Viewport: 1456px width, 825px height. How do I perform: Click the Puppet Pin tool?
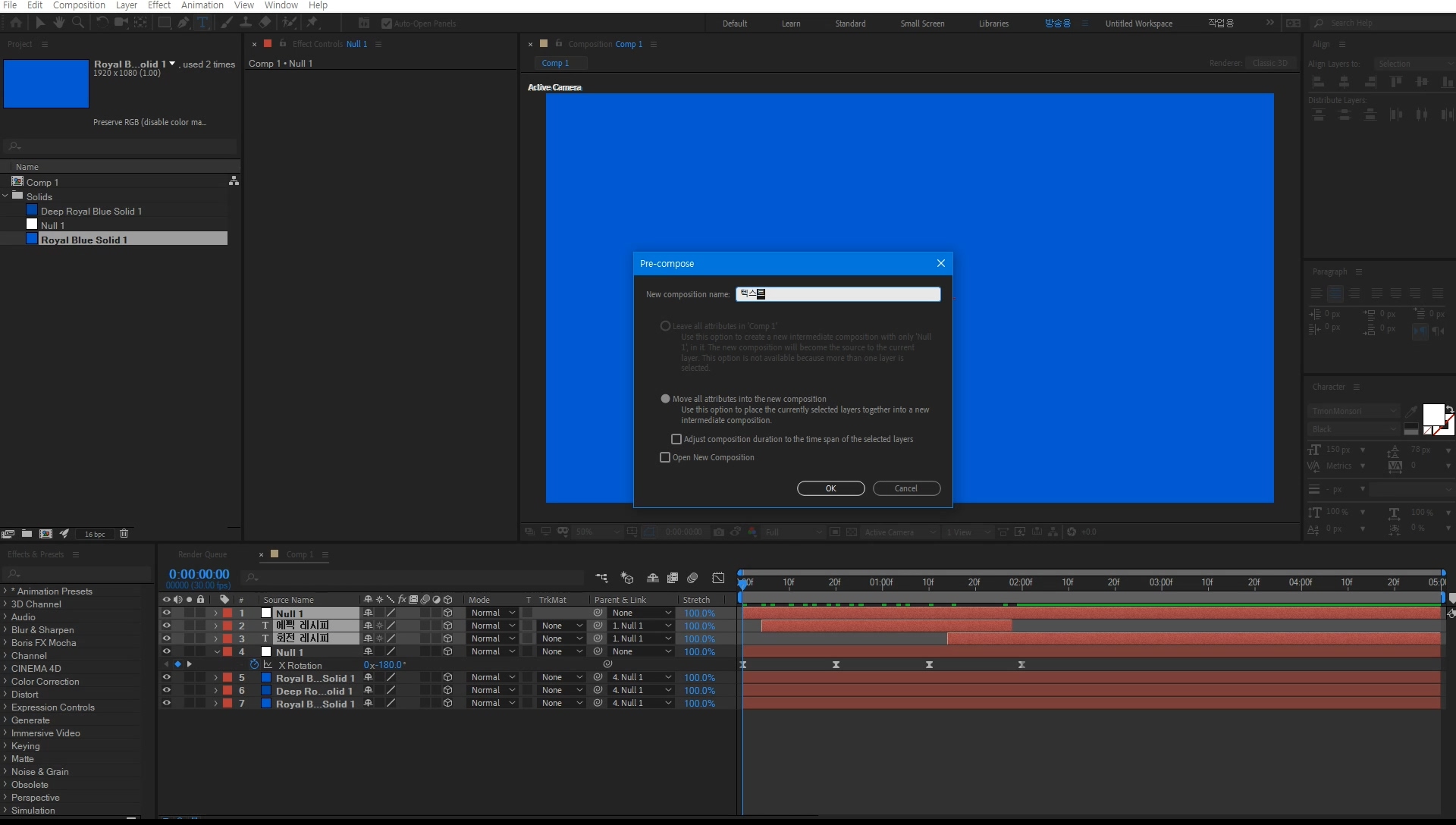[x=312, y=23]
